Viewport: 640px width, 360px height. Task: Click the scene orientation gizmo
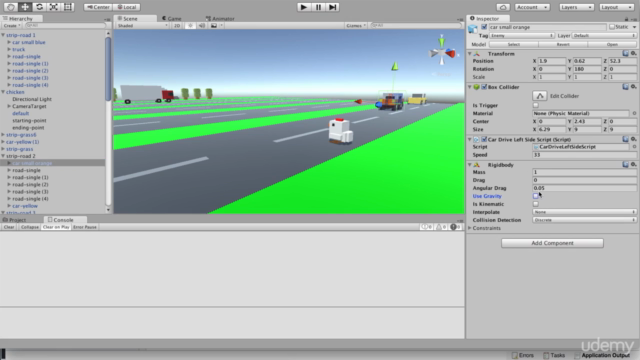[x=442, y=52]
